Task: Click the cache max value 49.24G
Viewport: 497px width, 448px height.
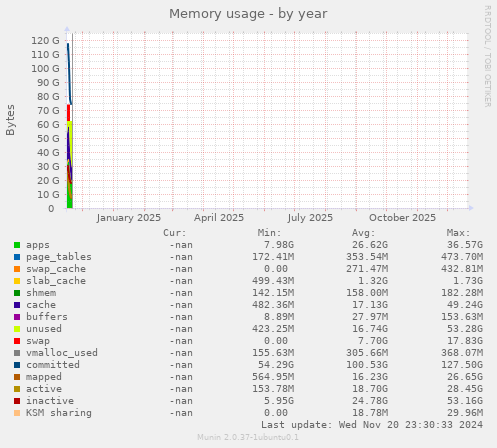Action: 465,305
